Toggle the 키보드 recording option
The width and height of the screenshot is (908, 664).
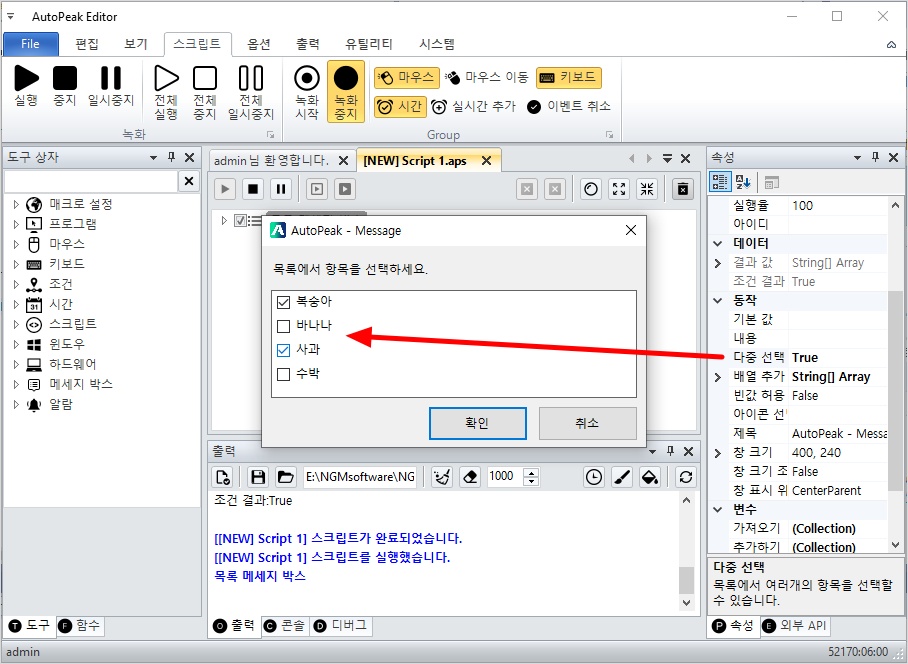click(x=569, y=77)
